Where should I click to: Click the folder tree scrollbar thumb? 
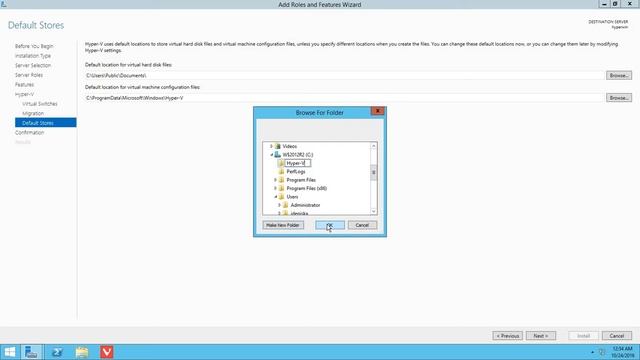[373, 173]
